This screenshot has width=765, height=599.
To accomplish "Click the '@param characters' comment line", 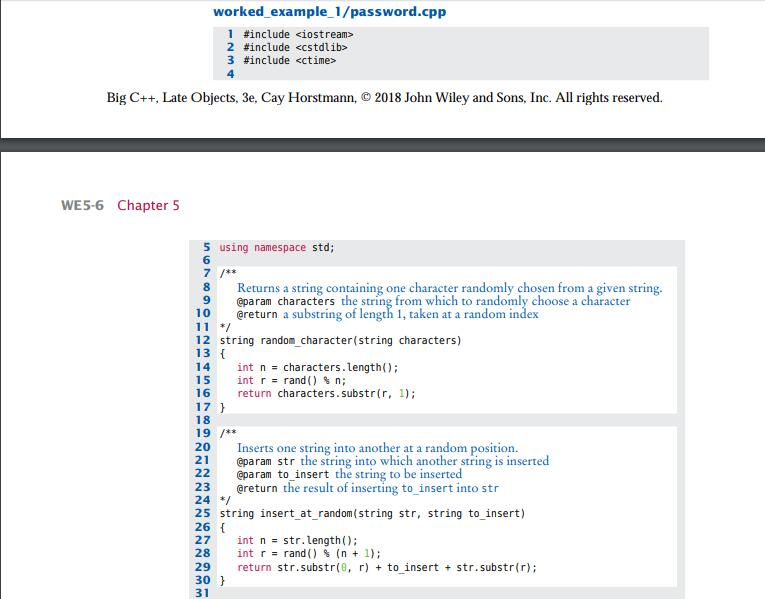I will [x=433, y=301].
